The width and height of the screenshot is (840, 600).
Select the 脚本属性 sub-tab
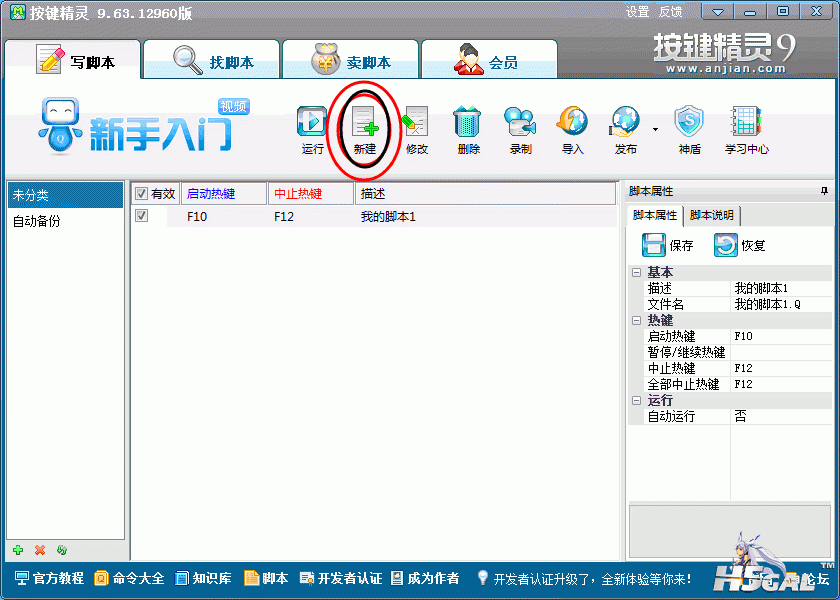655,215
